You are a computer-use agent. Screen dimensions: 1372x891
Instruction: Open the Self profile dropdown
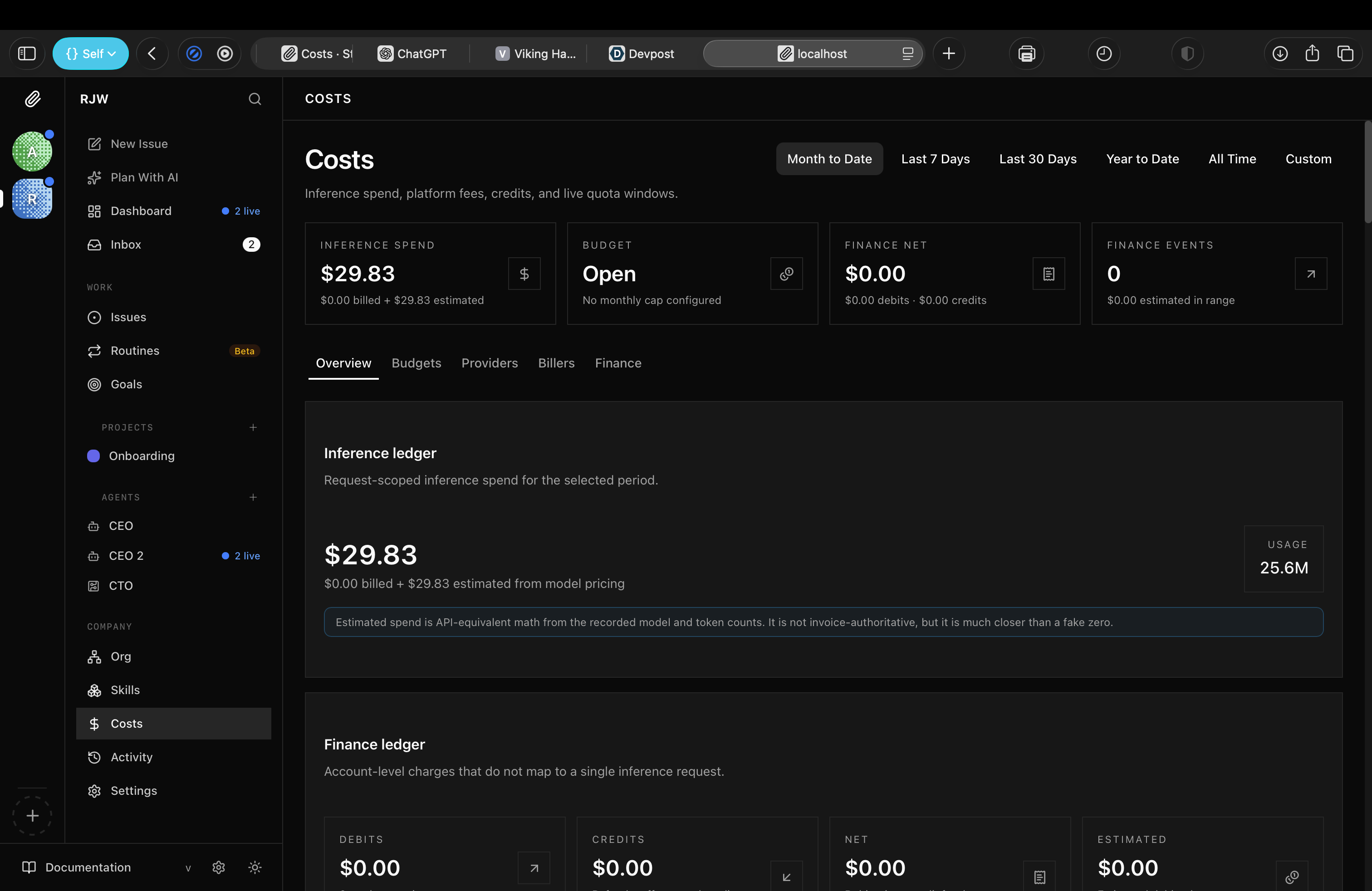pos(90,54)
